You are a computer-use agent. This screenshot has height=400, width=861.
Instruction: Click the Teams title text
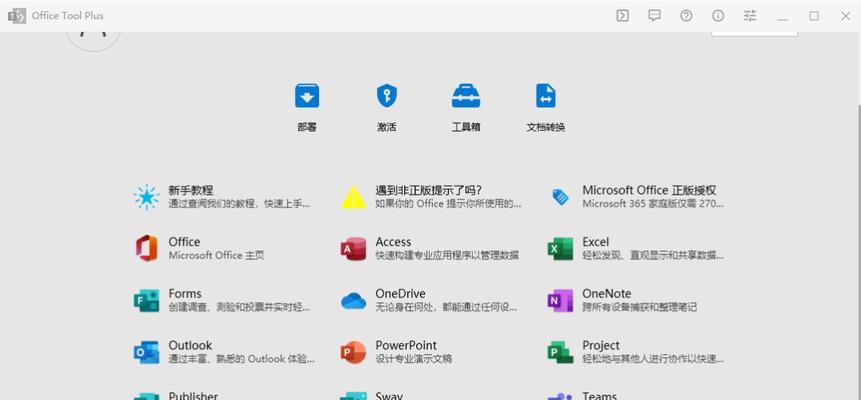coord(600,396)
